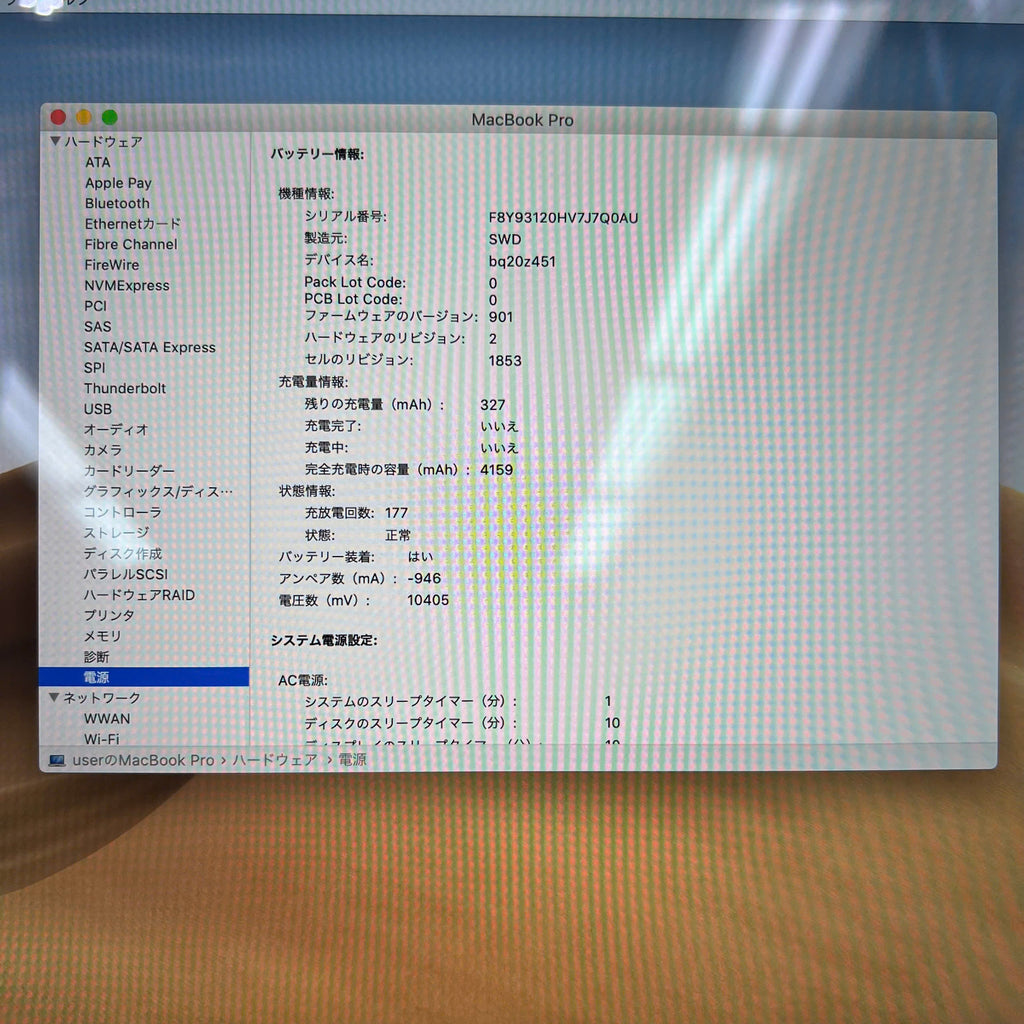Open the FireWire entry
This screenshot has height=1024, width=1024.
(x=112, y=264)
